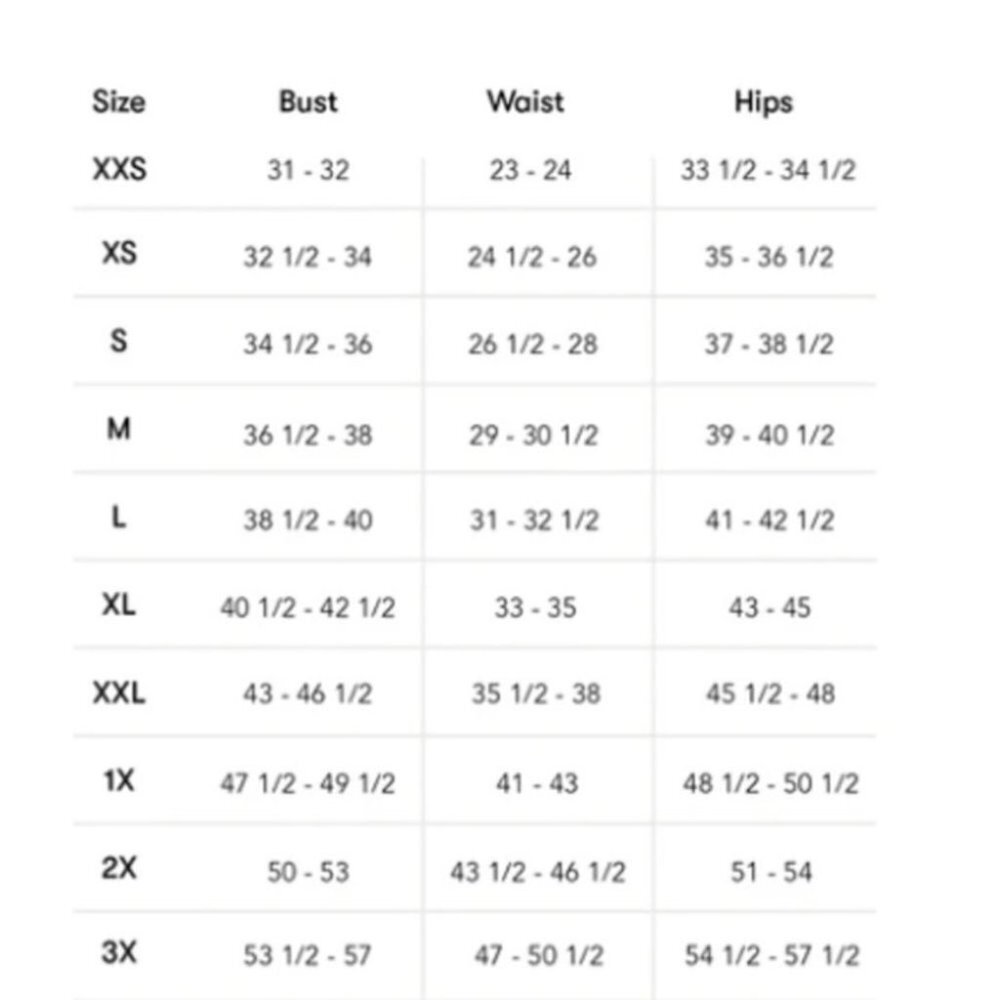
Task: Select the XXL size label
Action: [119, 692]
